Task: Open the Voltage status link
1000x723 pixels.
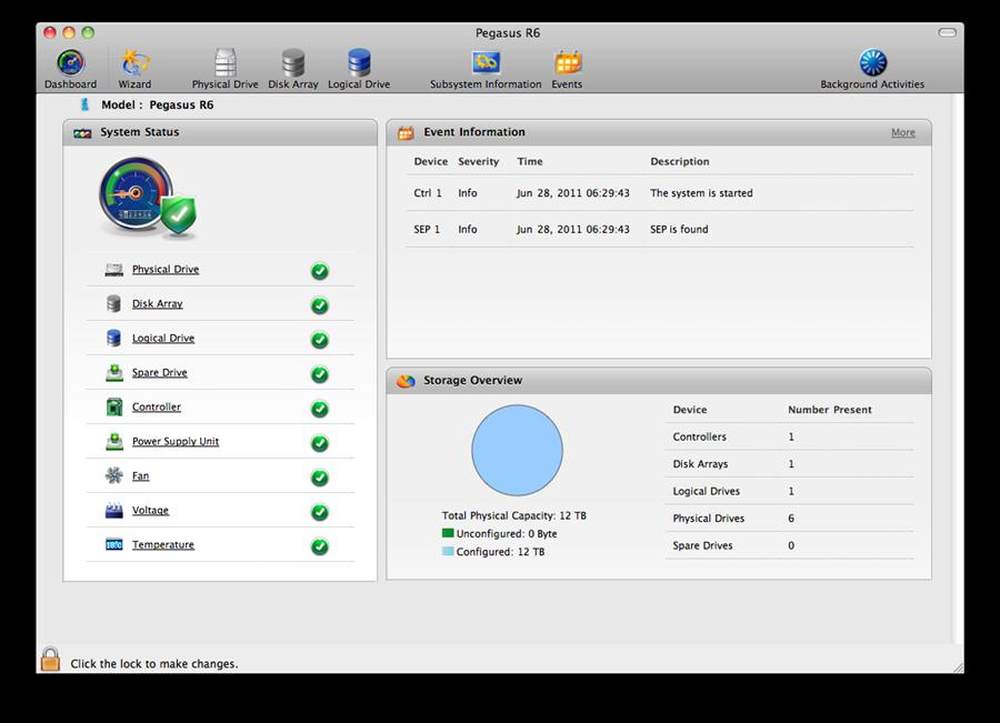Action: (x=151, y=511)
